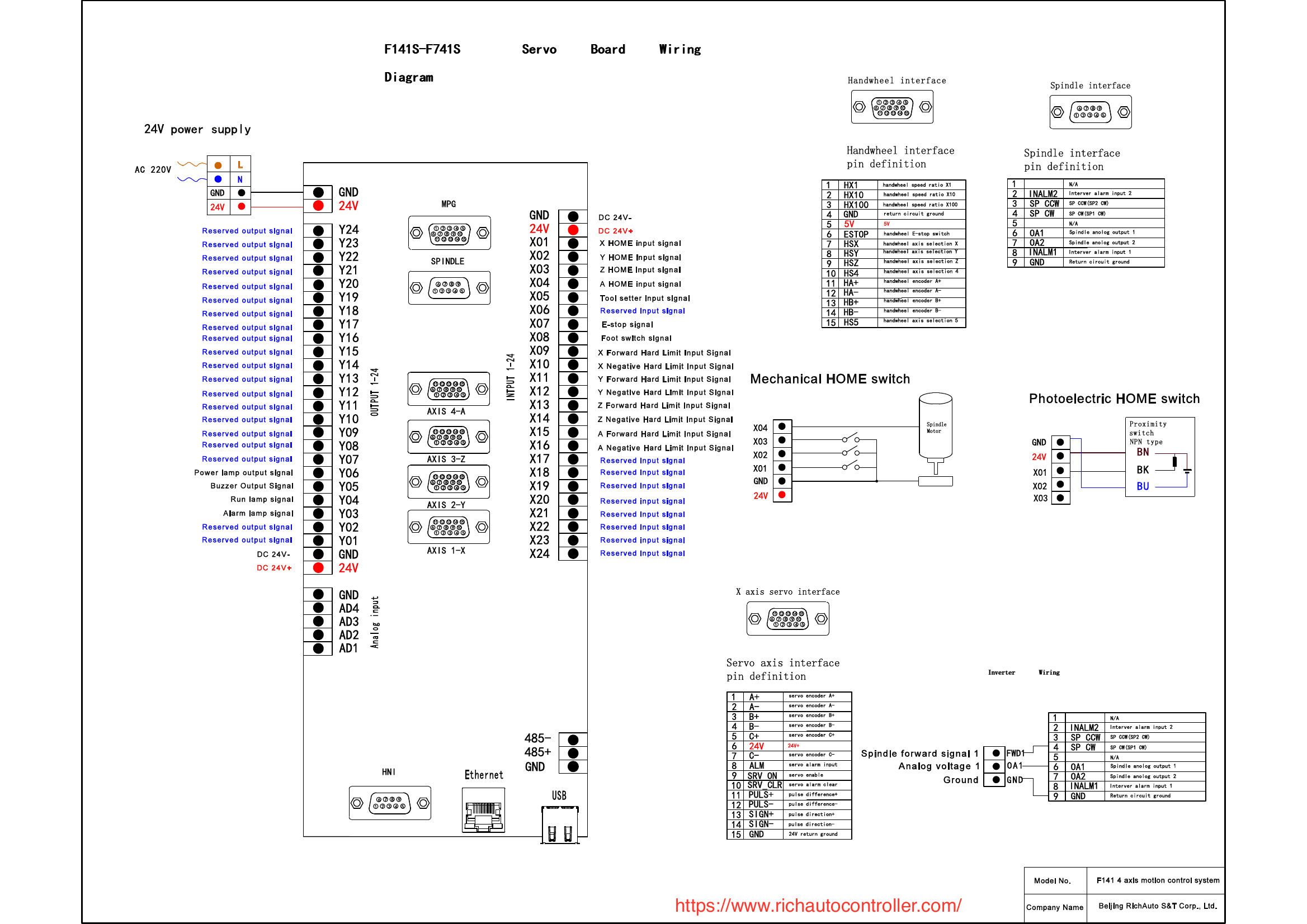Click the 'Alarm lamp signal' label
The width and height of the screenshot is (1307, 924).
coord(258,513)
